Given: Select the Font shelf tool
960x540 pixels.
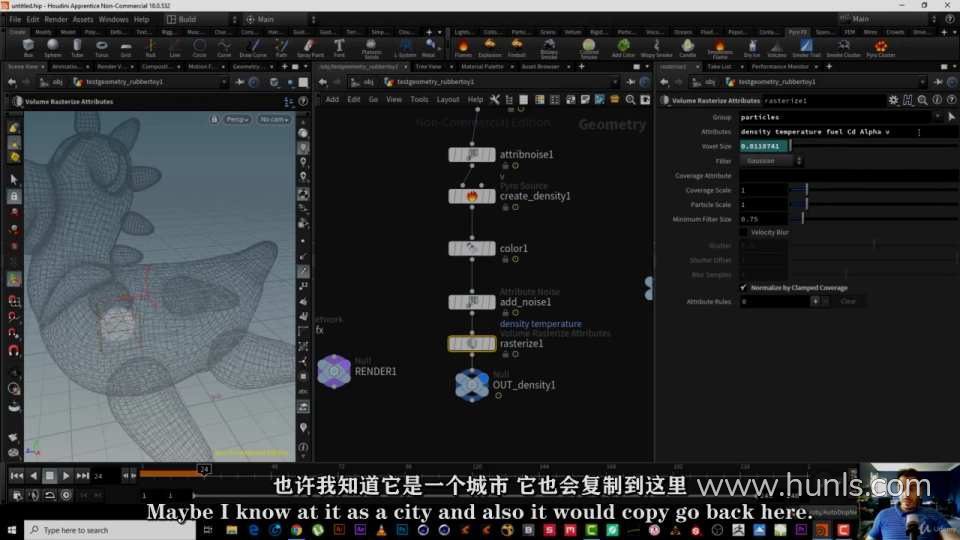Looking at the screenshot, I should tap(339, 47).
